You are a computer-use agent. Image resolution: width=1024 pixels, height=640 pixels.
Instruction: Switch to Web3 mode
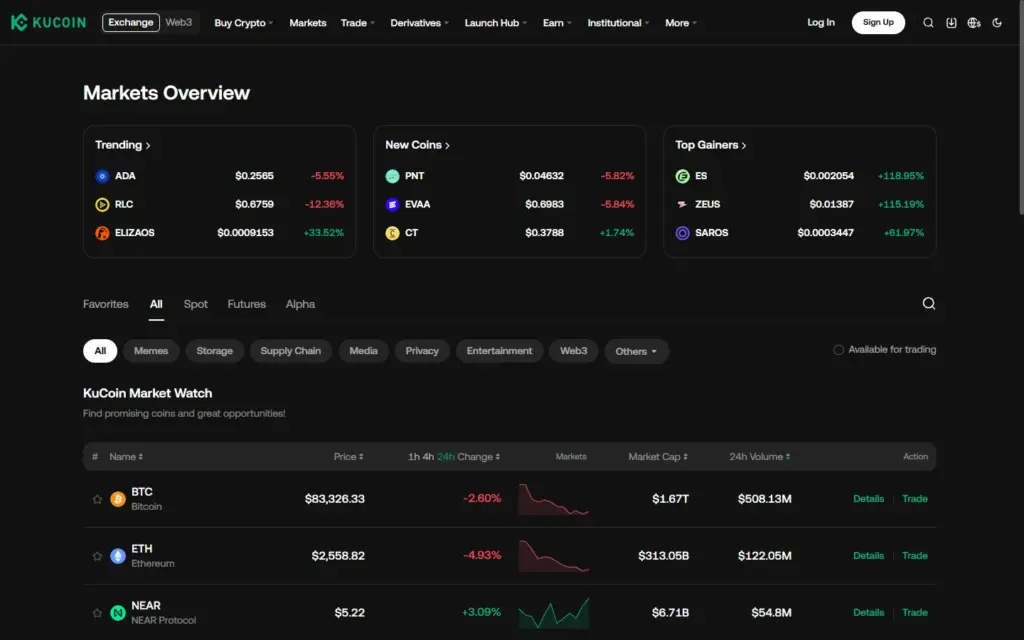pos(178,22)
